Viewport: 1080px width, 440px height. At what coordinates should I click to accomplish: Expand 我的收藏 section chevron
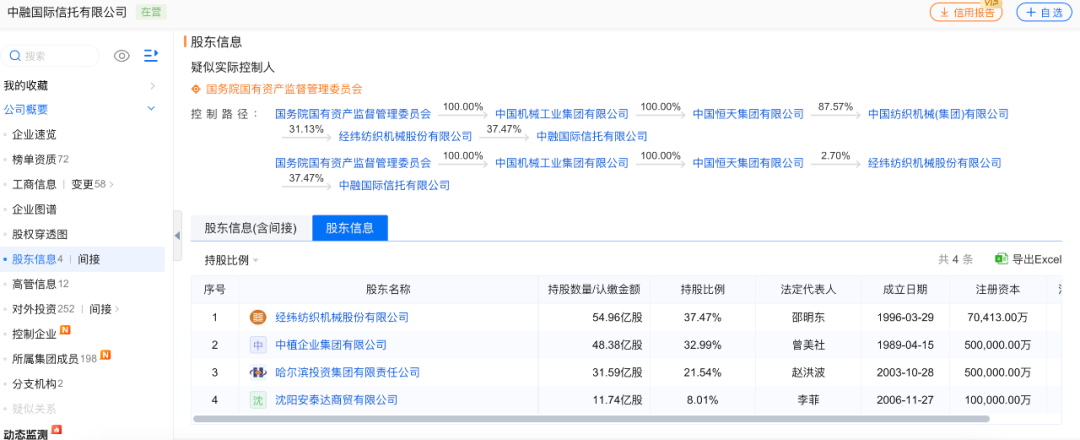coord(152,86)
